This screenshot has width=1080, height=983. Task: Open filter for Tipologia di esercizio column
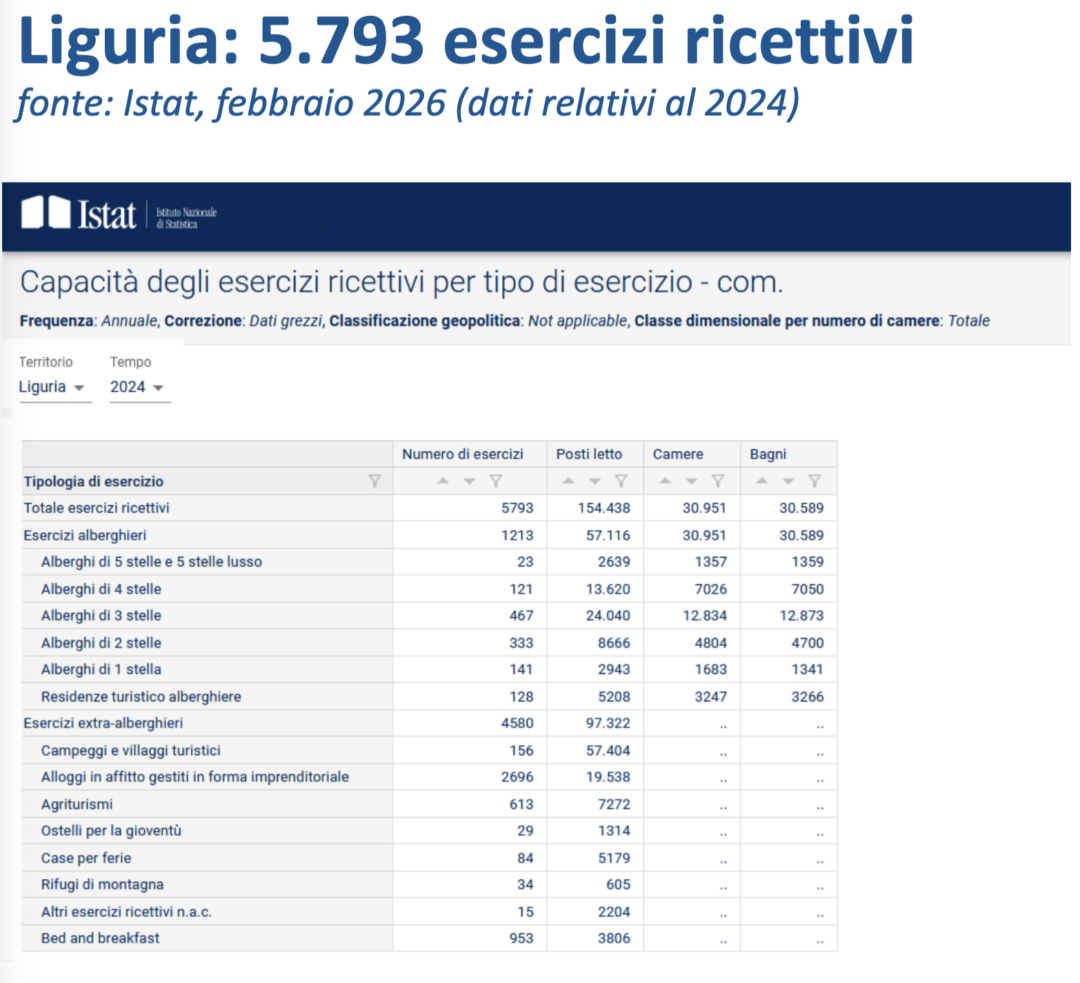[x=375, y=481]
